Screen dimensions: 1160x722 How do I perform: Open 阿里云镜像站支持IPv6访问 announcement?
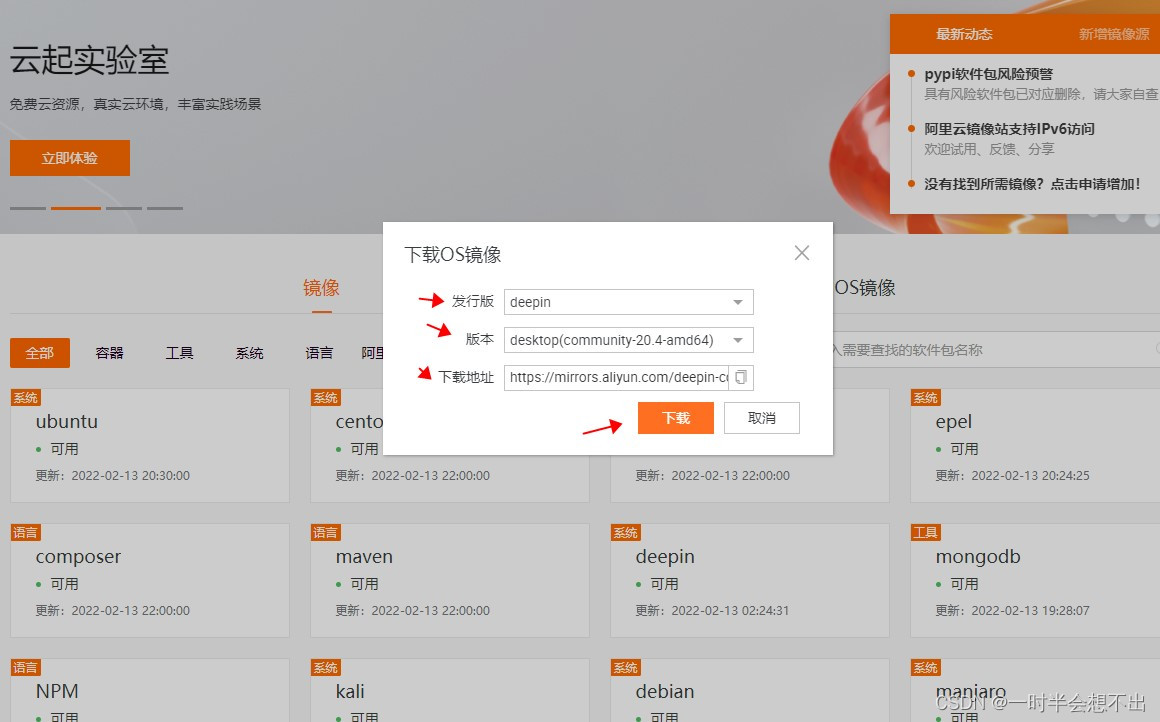(x=1009, y=129)
